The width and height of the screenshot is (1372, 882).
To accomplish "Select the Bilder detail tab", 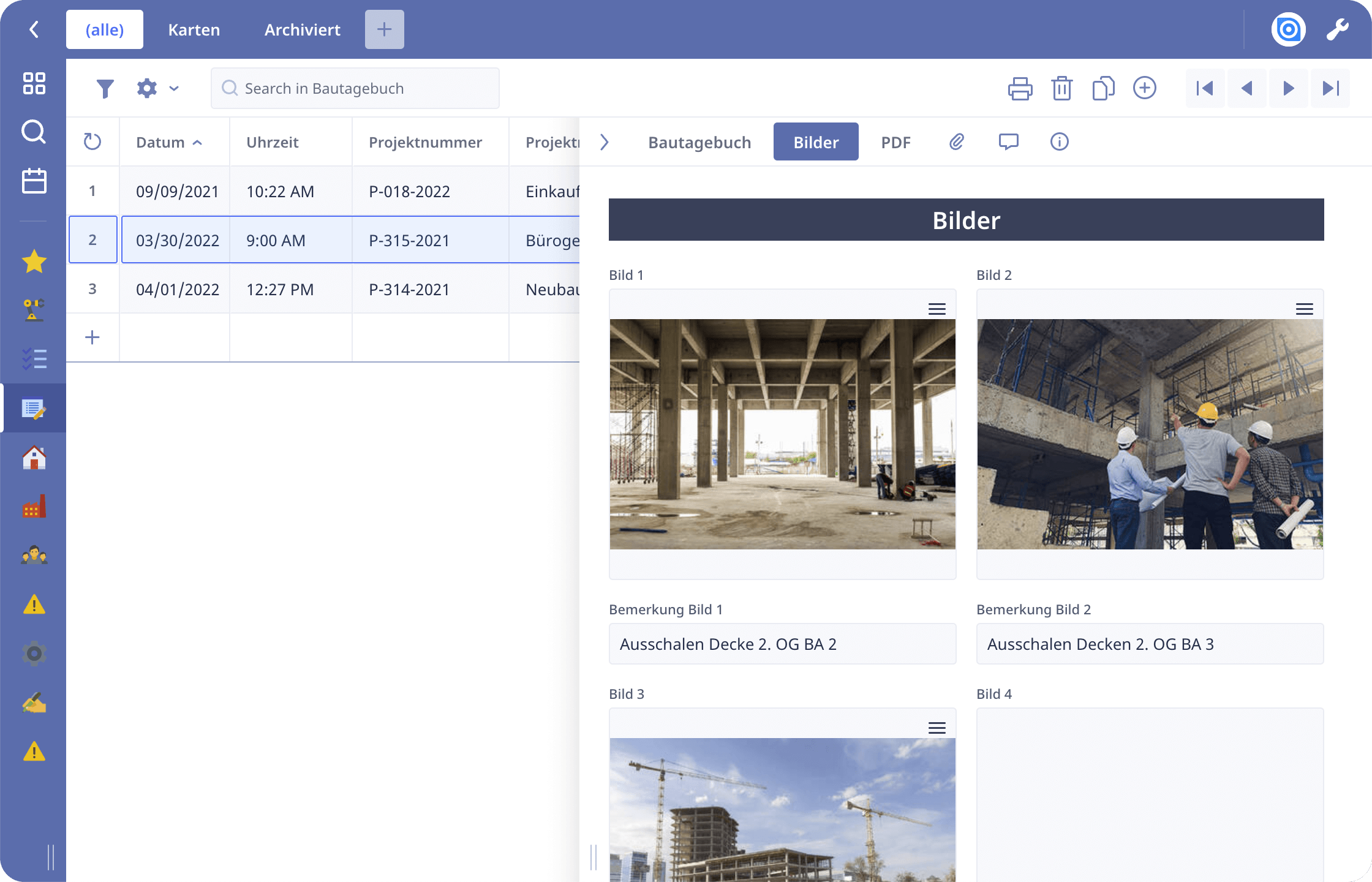I will 816,142.
